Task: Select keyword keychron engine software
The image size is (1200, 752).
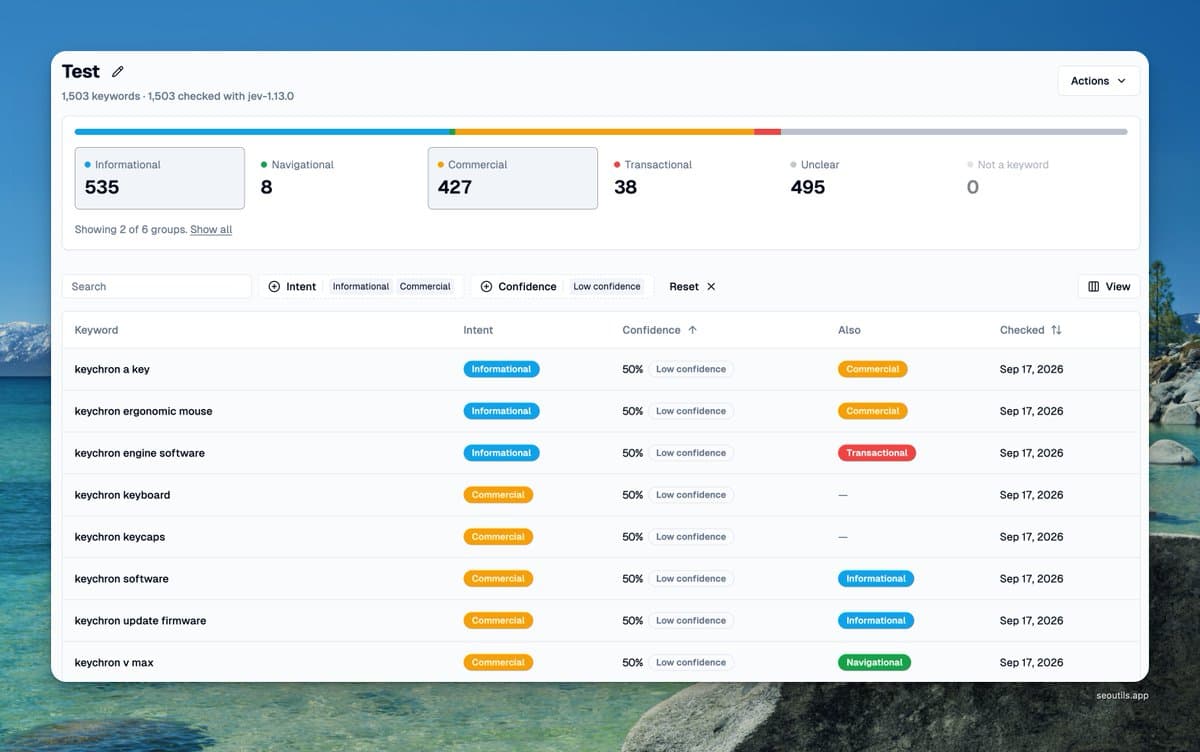Action: pos(139,453)
